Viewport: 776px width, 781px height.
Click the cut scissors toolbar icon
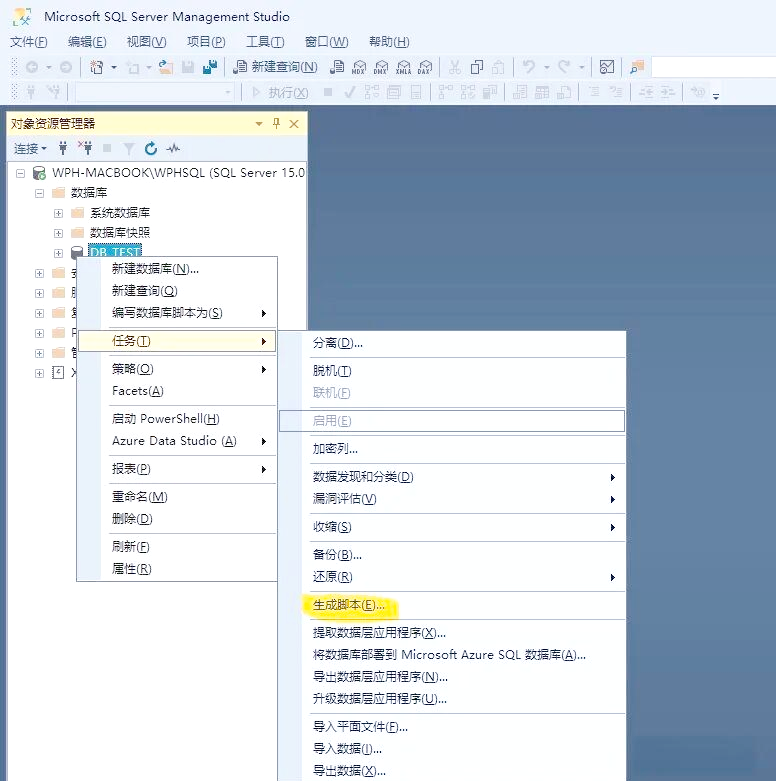[454, 67]
